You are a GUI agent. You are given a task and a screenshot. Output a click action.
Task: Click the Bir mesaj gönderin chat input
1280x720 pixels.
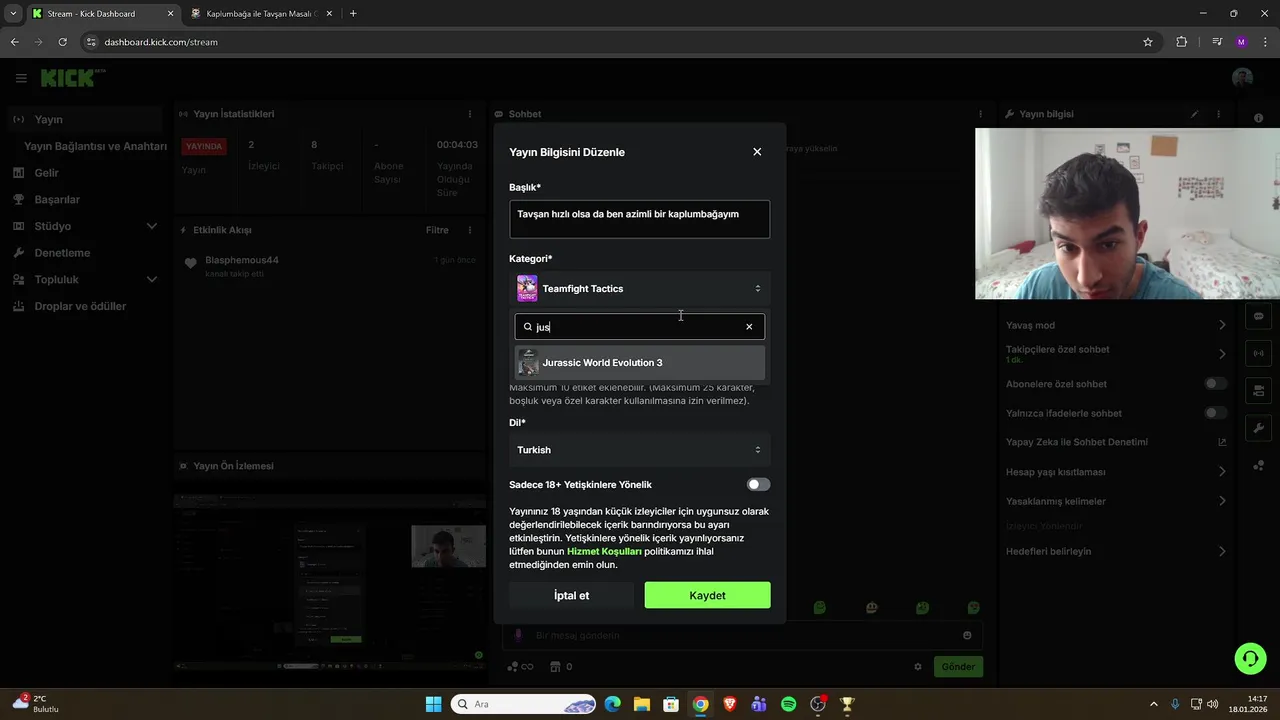[x=740, y=635]
